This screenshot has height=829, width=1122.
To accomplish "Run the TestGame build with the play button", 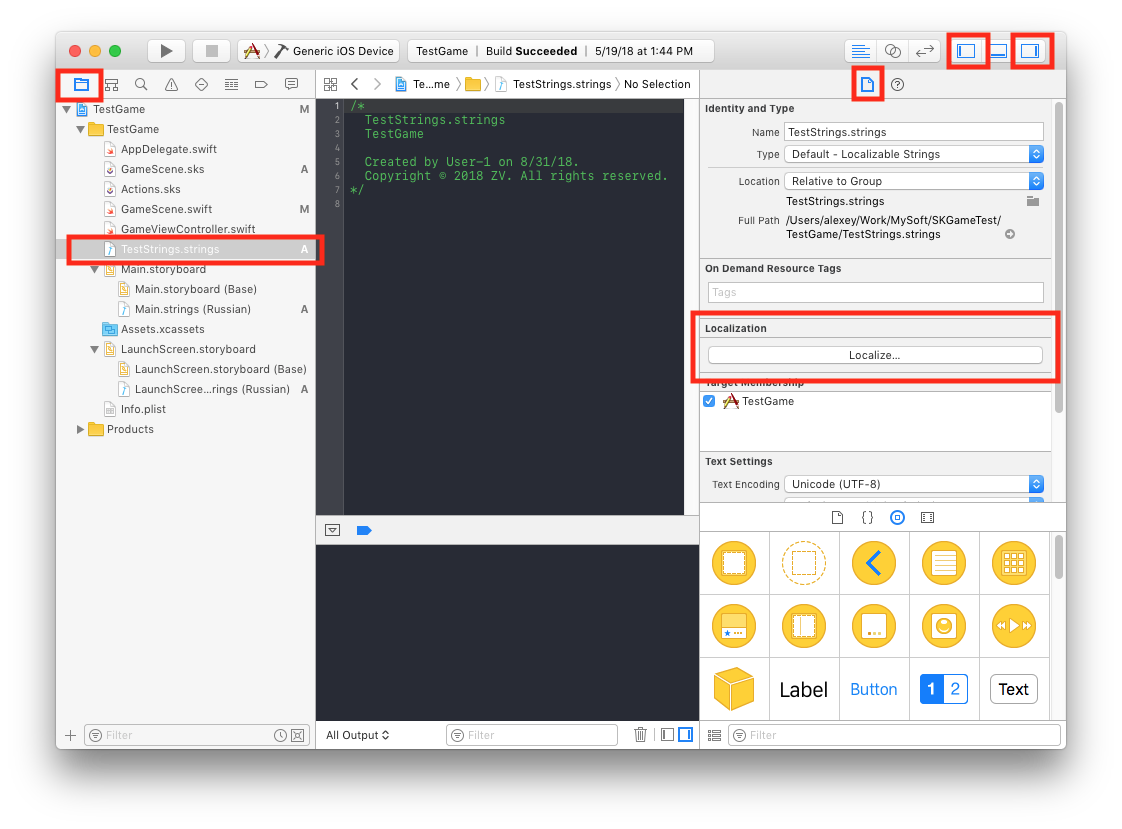I will point(166,50).
